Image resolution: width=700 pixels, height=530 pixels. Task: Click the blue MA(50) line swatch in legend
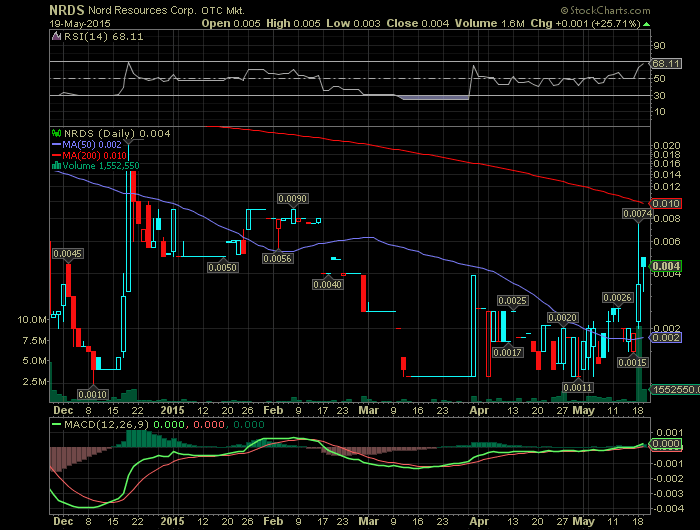(x=56, y=144)
